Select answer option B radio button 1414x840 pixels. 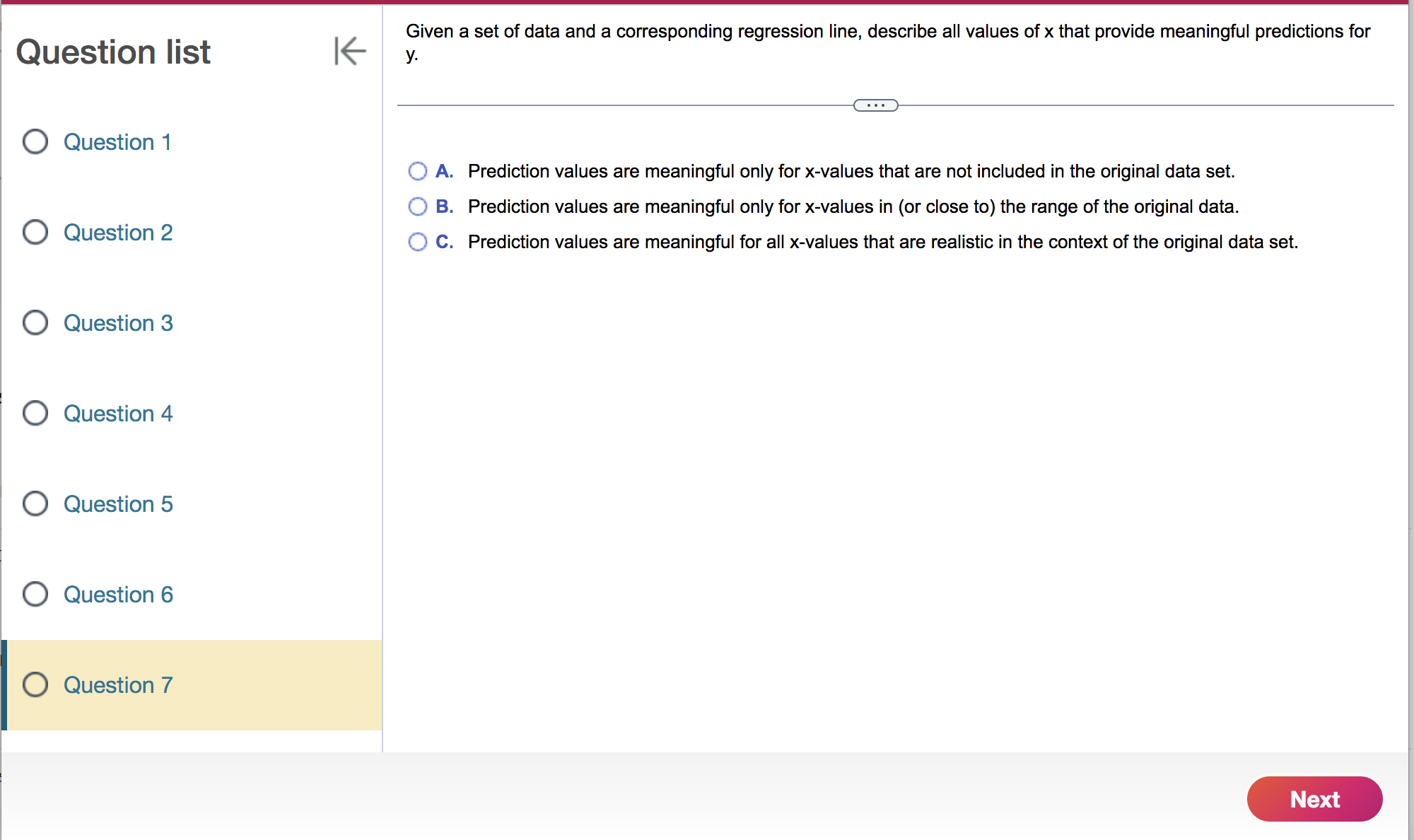pyautogui.click(x=418, y=206)
